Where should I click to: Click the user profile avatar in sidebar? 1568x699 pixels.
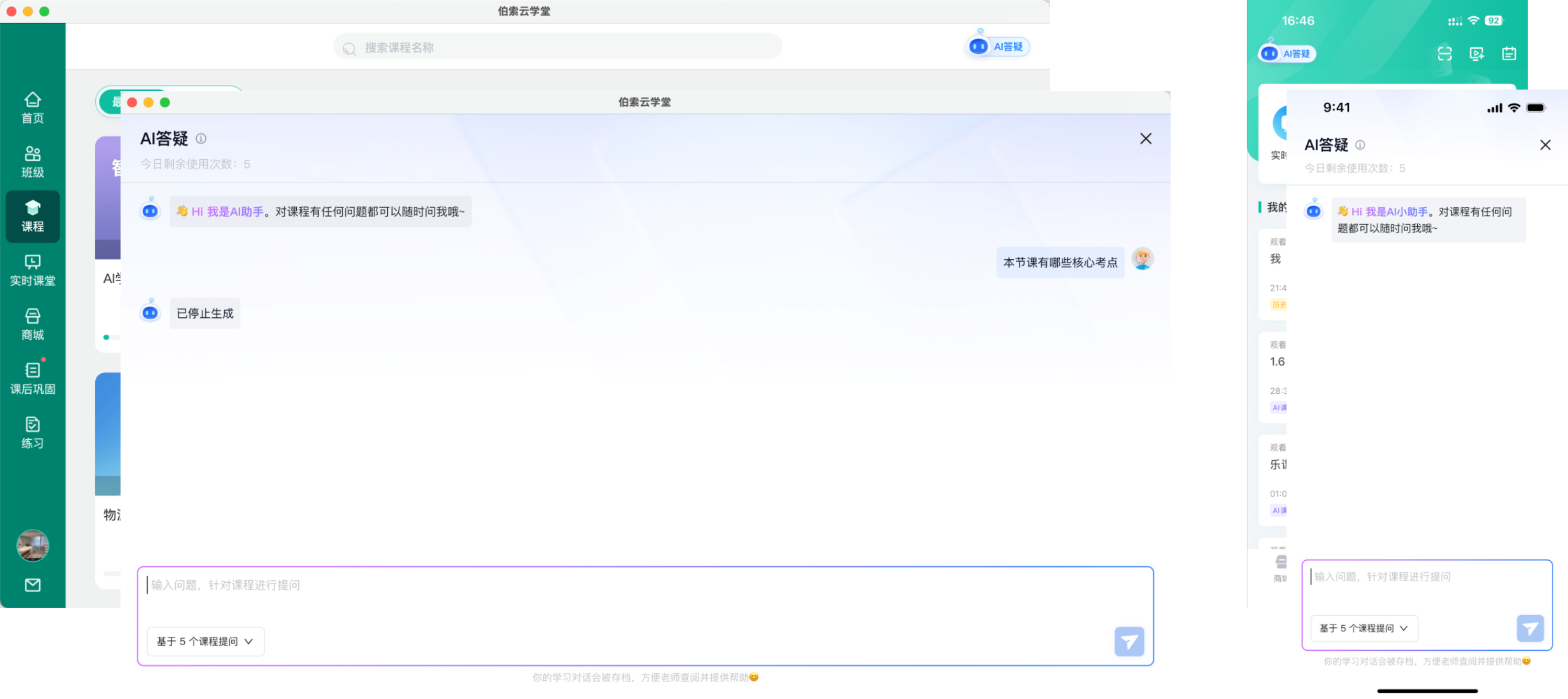point(32,545)
